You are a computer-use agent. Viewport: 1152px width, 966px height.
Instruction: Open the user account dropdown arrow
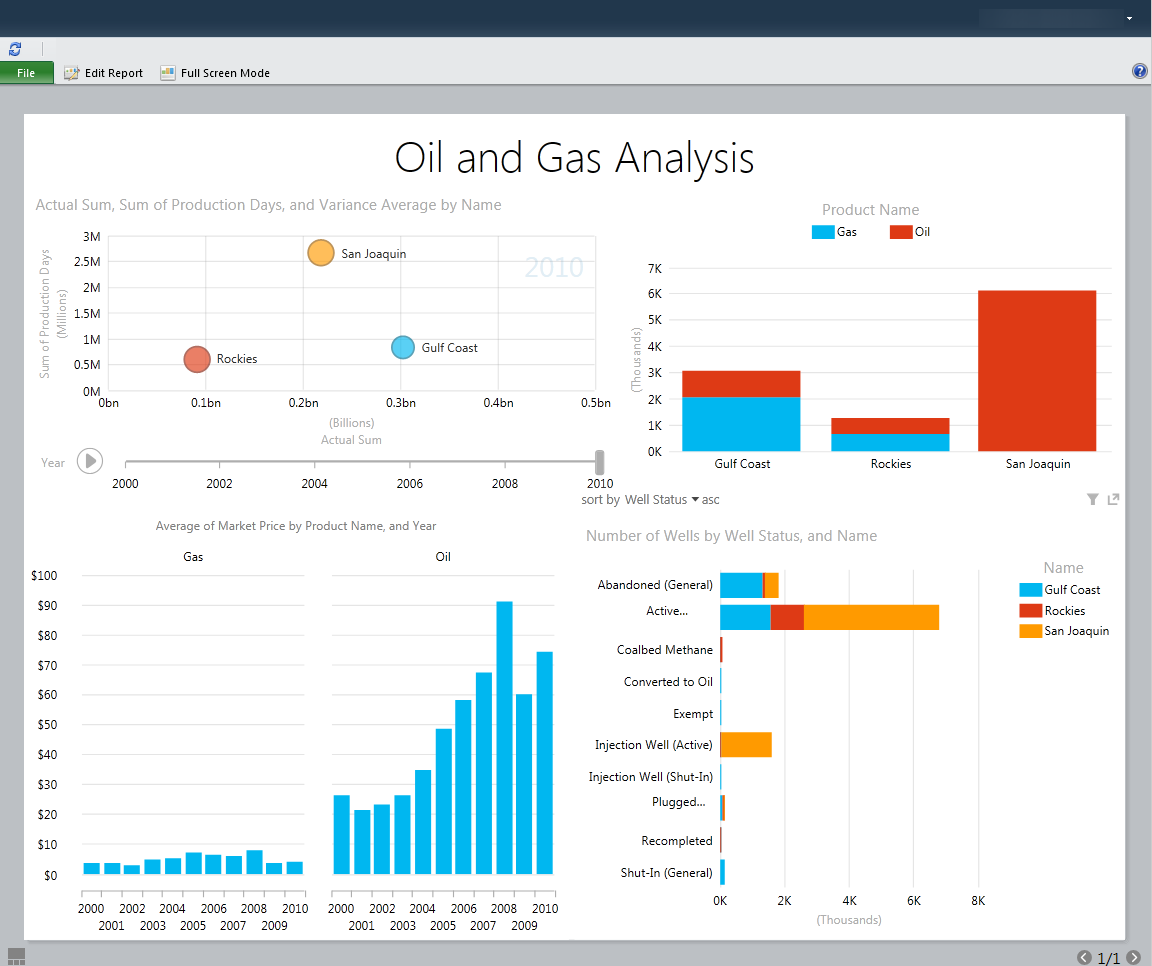(1129, 18)
